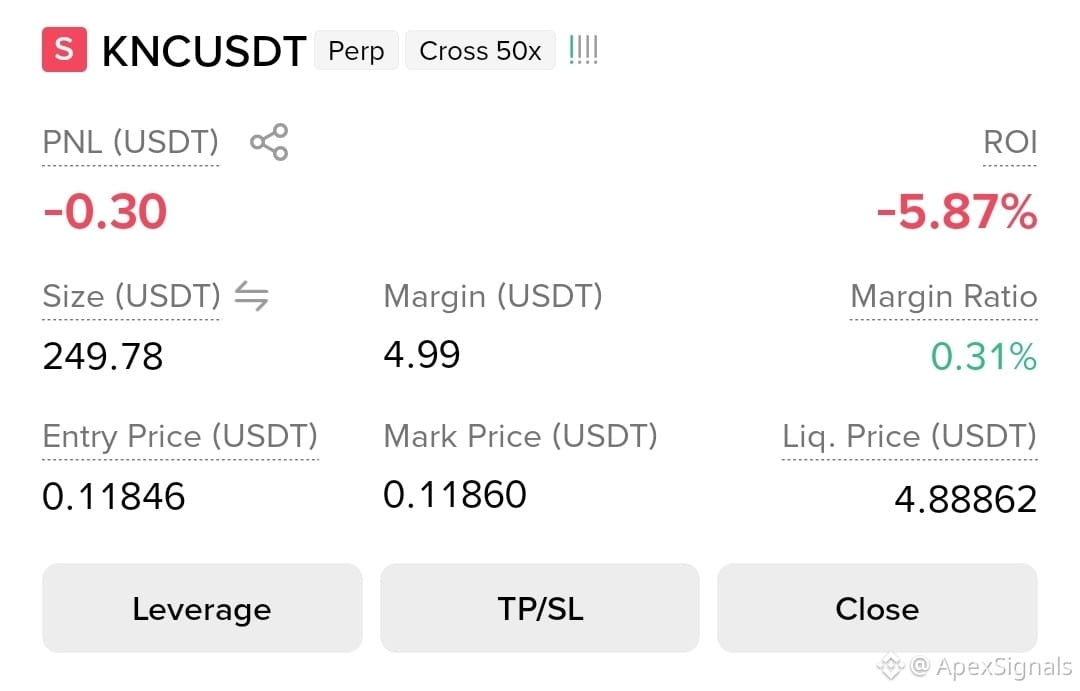Viewport: 1080px width, 691px height.
Task: Click the Margin value 4.99
Action: coord(422,355)
